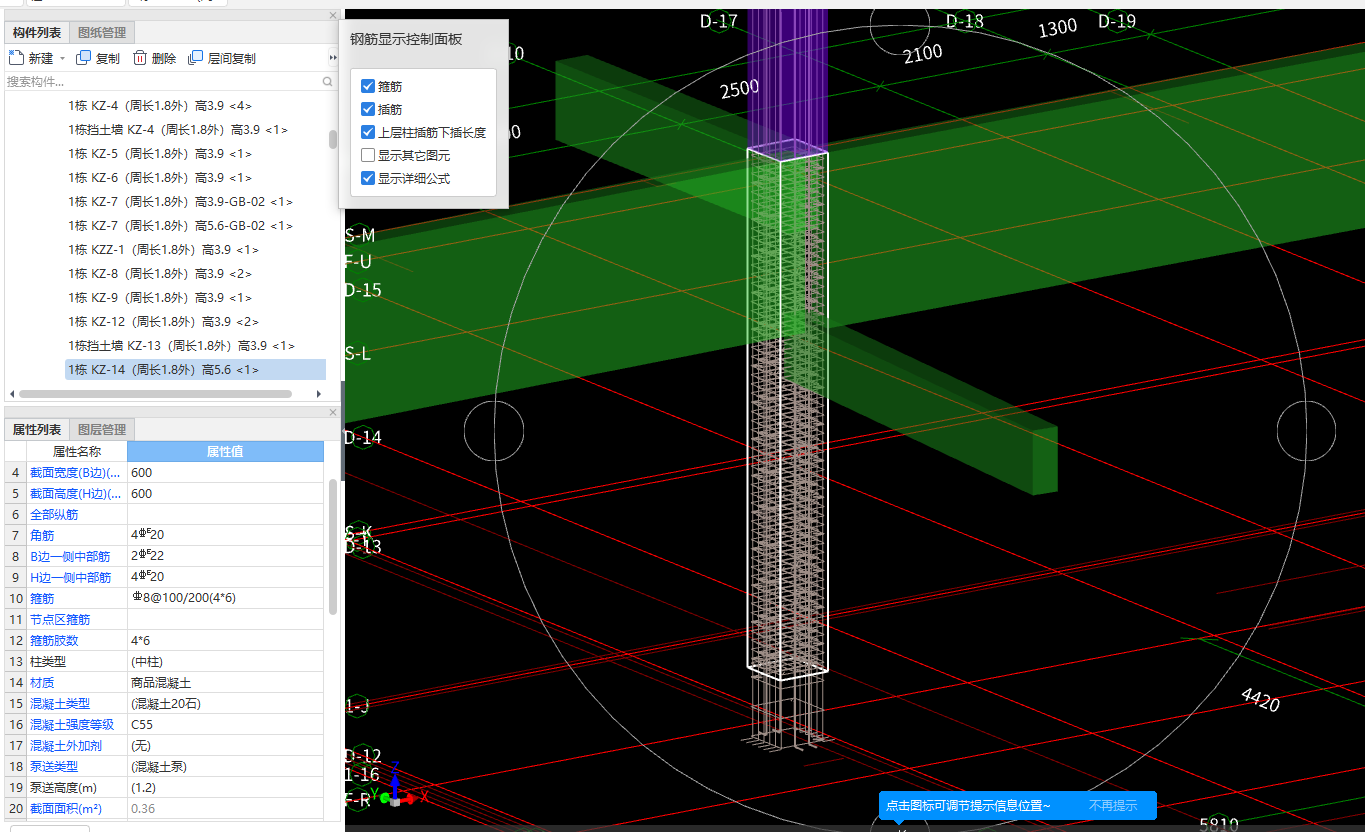Select 1栋 KZ-7 高5.6-GB-02 row

coord(180,225)
